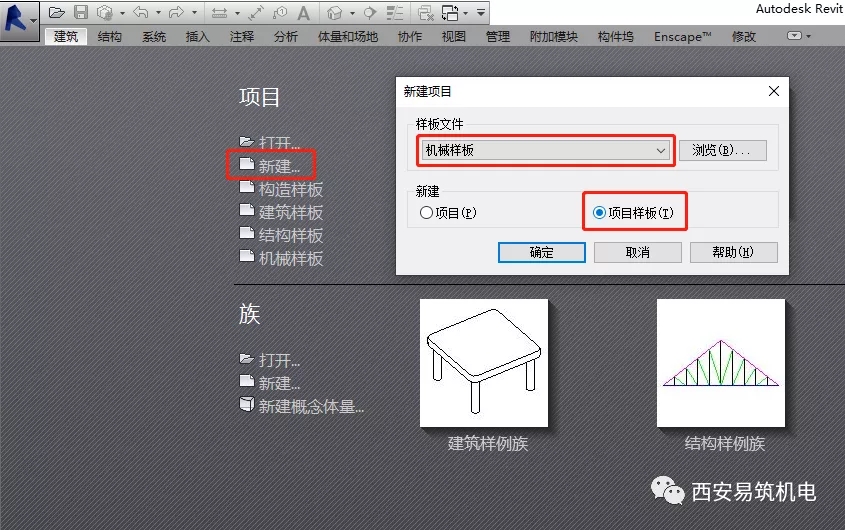845x530 pixels.
Task: Click the Synchronize with central icon
Action: click(105, 12)
